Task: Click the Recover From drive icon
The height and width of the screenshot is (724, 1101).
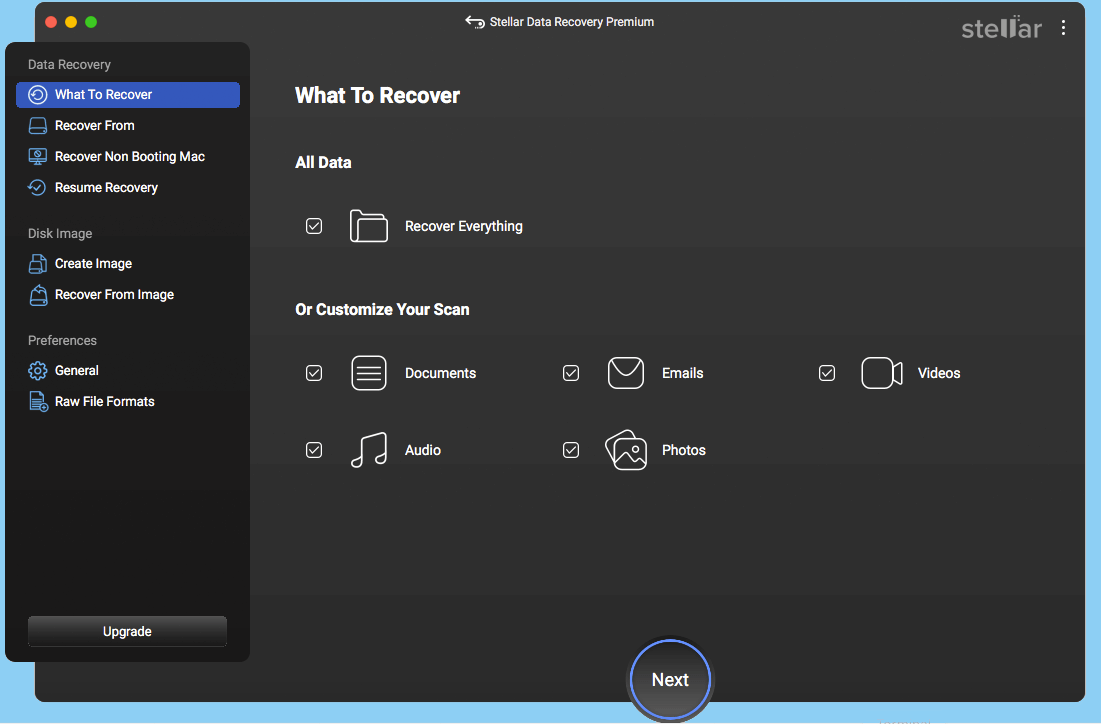Action: (38, 126)
